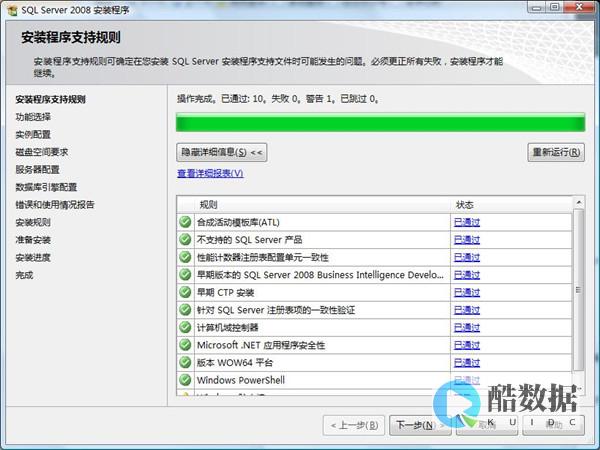Select 安装进度 step in sidebar
Viewport: 600px width, 450px height.
click(x=33, y=258)
